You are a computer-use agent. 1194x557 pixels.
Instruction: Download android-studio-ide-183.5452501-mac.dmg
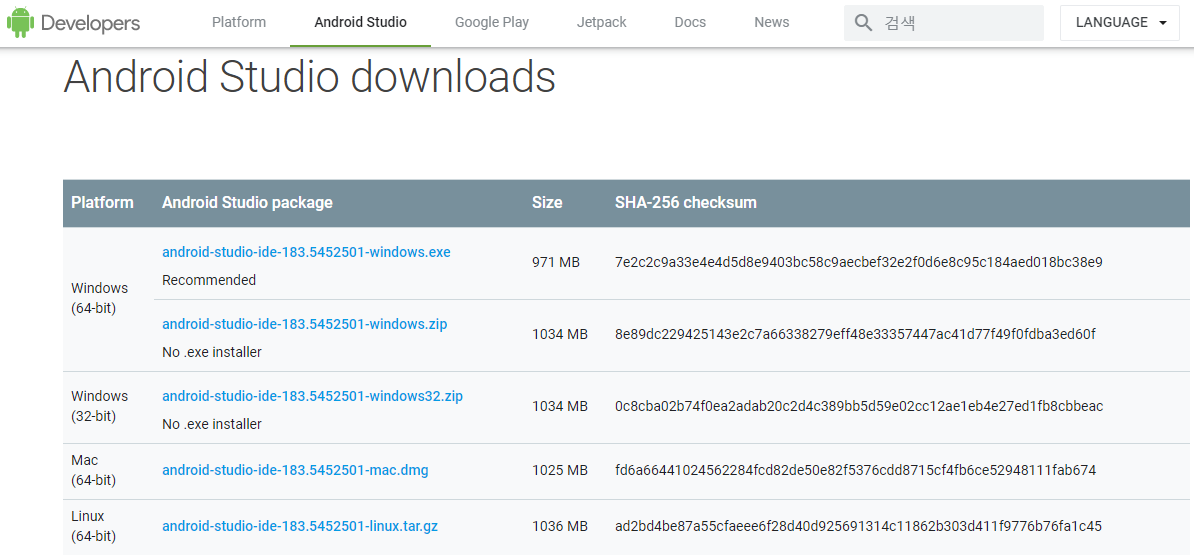(295, 470)
